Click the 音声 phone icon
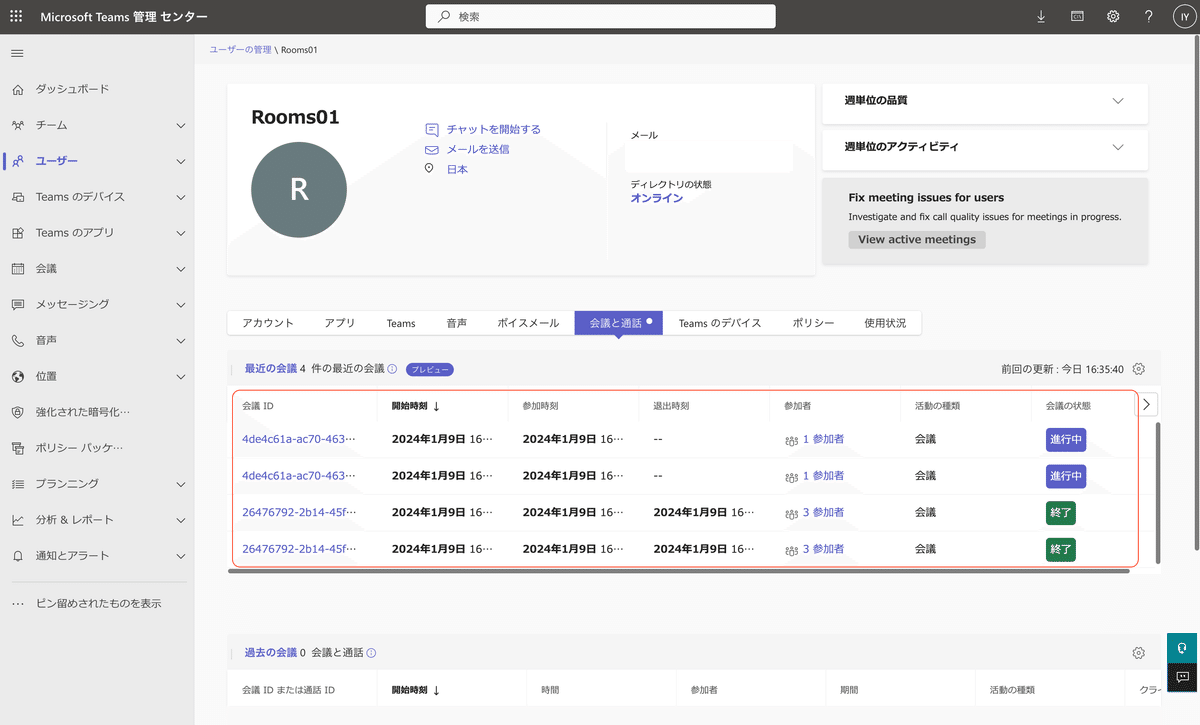Viewport: 1200px width, 725px height. click(x=17, y=340)
